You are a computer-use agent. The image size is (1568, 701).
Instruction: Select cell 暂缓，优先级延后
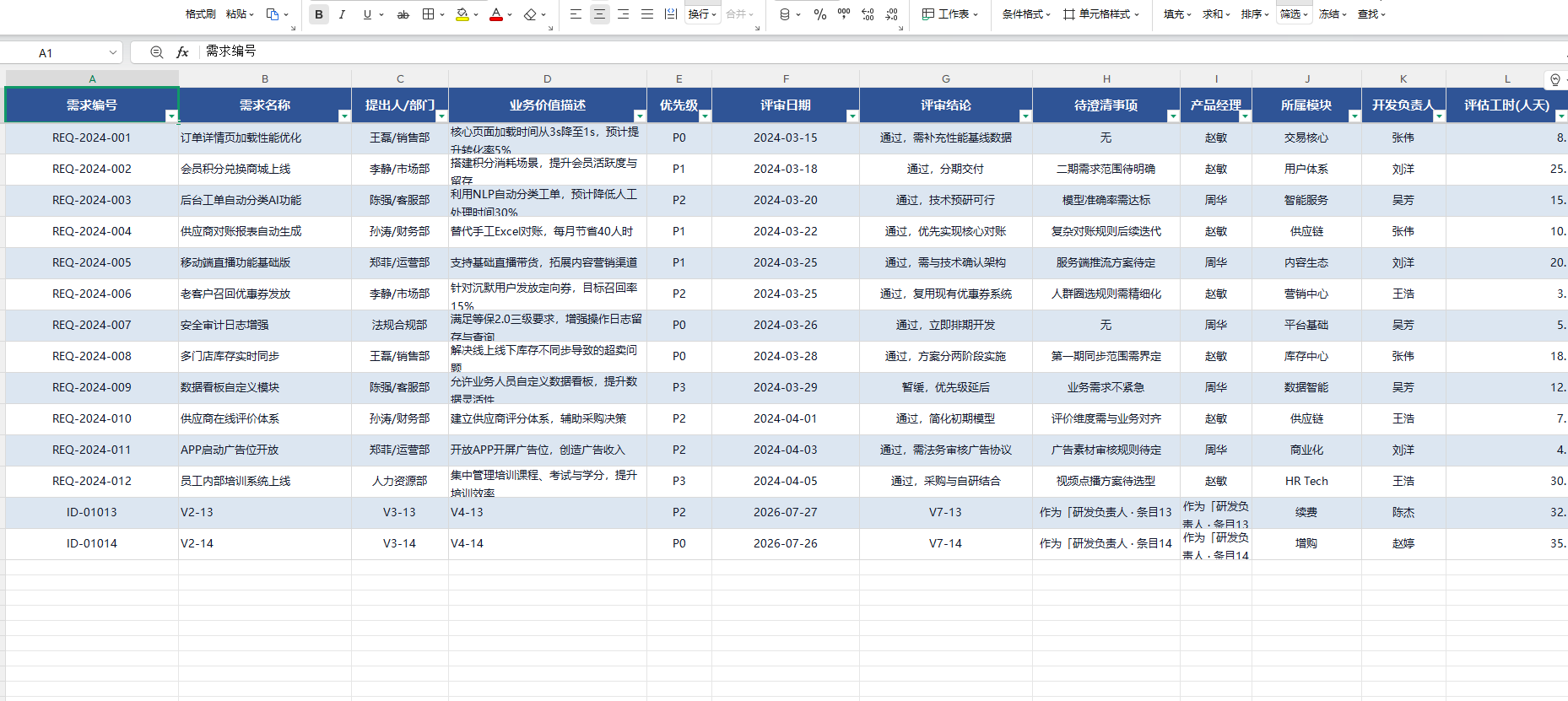[946, 387]
